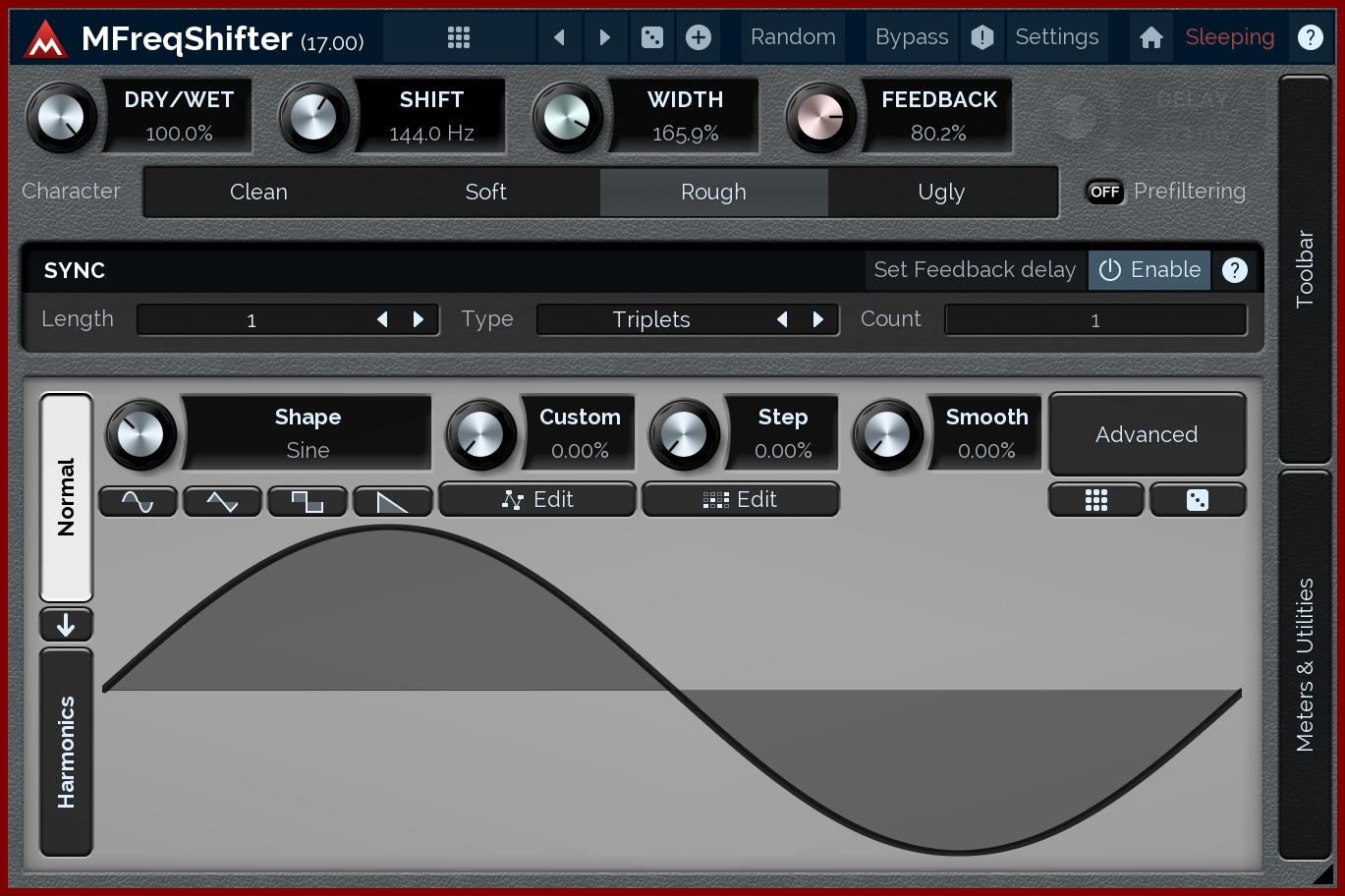This screenshot has width=1345, height=896.
Task: Toggle the Prefiltering OFF switch
Action: point(1104,192)
